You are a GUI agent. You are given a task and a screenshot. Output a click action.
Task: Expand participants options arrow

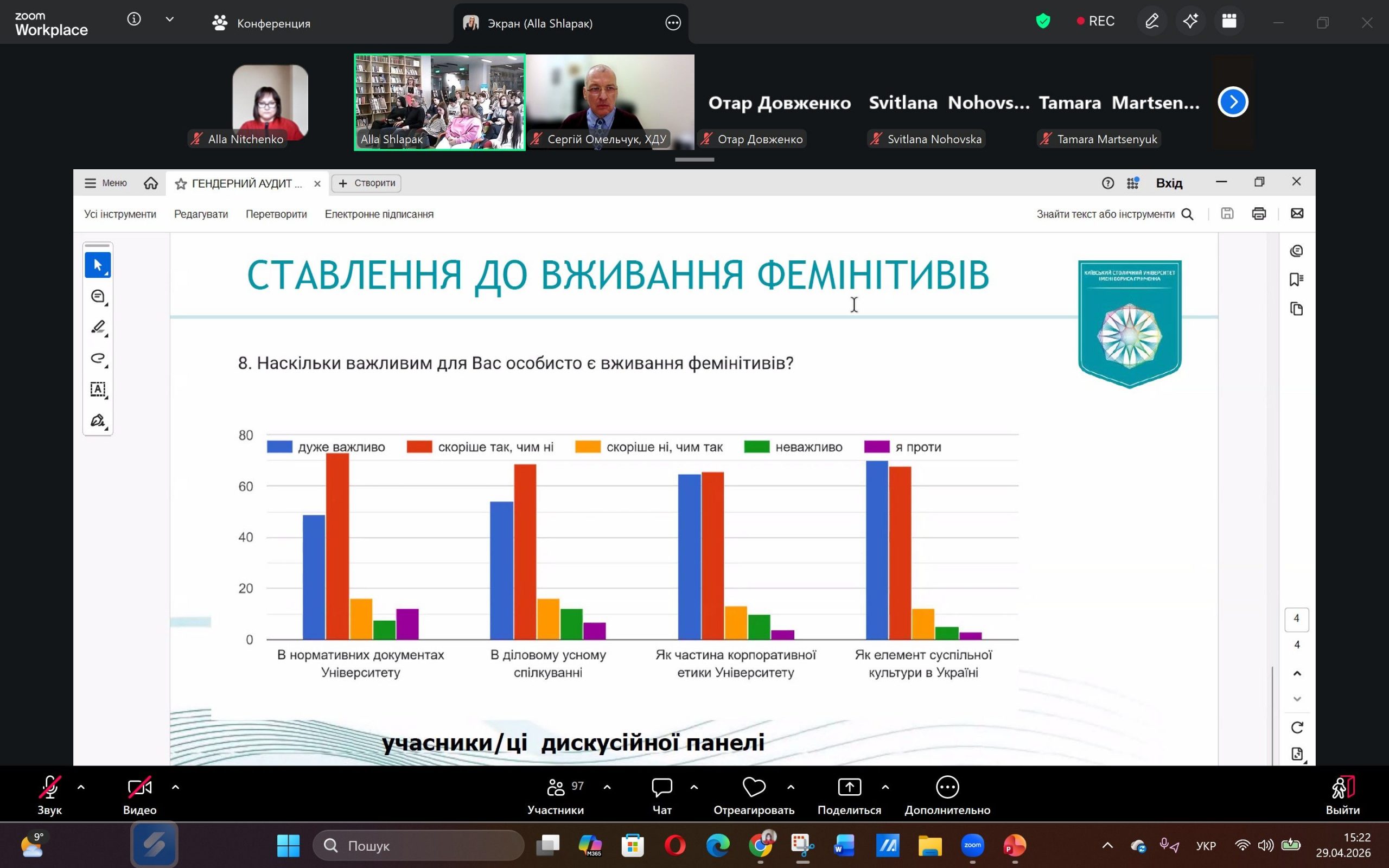click(607, 788)
